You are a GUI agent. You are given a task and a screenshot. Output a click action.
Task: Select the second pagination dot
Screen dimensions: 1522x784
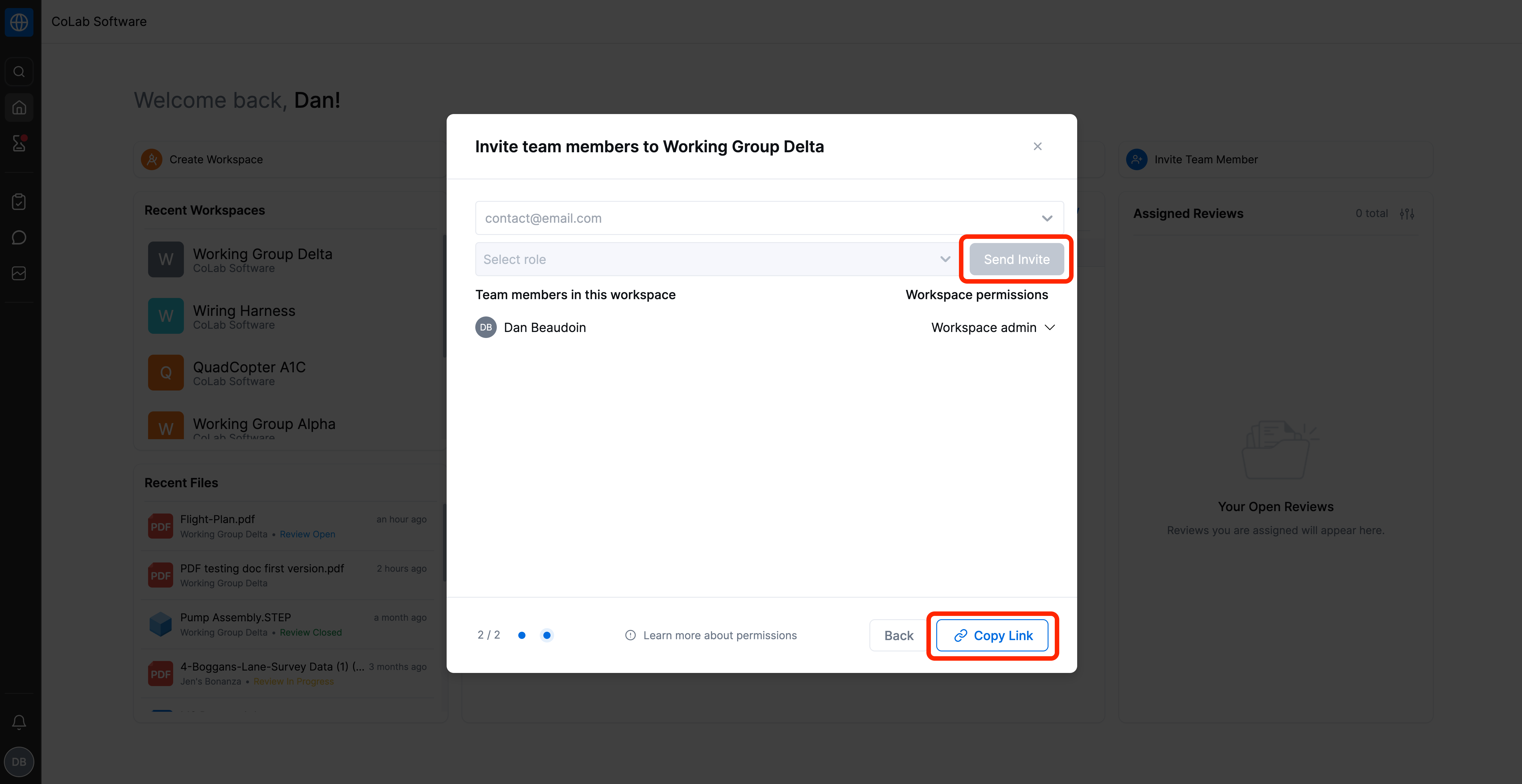(x=547, y=635)
